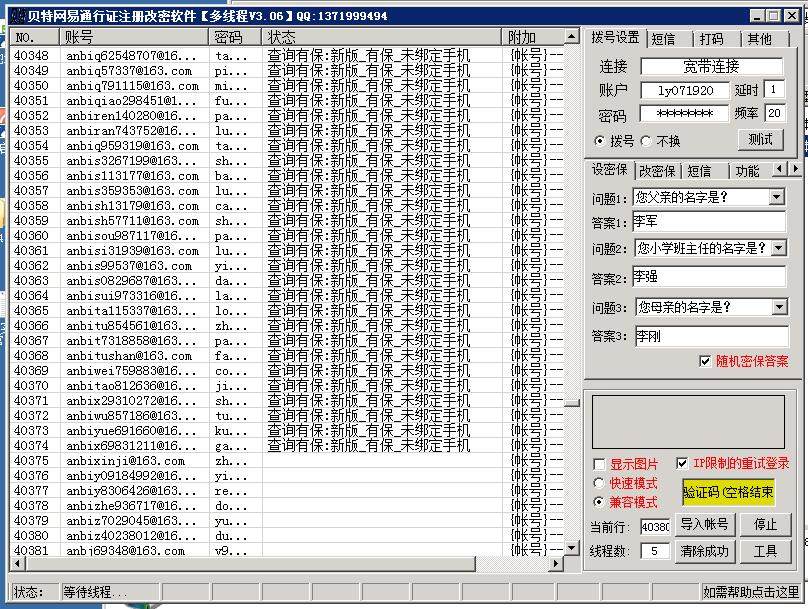This screenshot has width=808, height=609.
Task: Select the row for account anbixinji@163.com
Action: 125,461
